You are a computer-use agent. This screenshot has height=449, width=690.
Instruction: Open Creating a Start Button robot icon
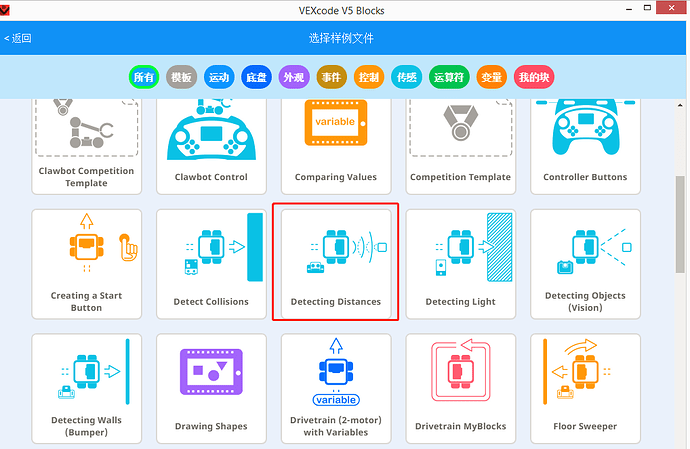[x=87, y=247]
